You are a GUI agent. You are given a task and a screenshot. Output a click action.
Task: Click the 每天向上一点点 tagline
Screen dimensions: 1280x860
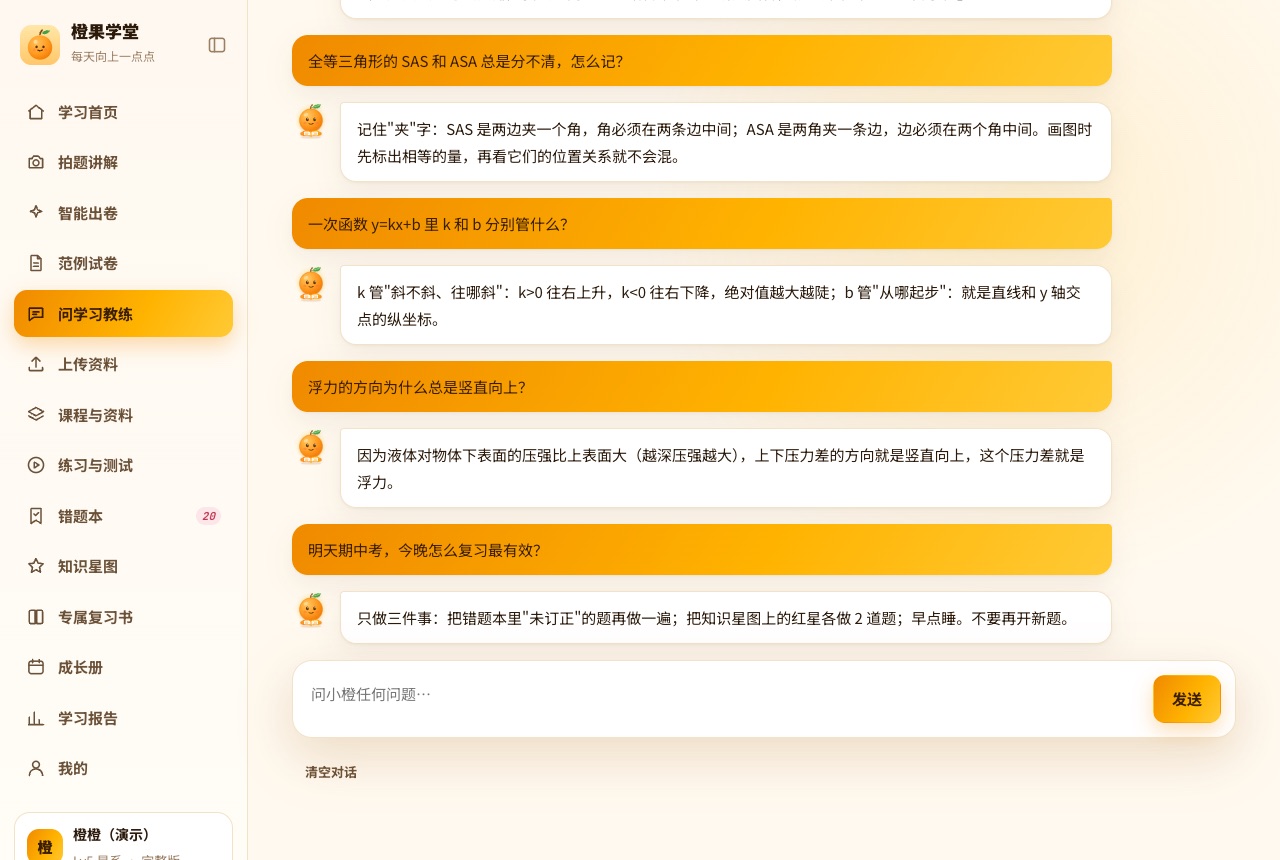pyautogui.click(x=113, y=57)
